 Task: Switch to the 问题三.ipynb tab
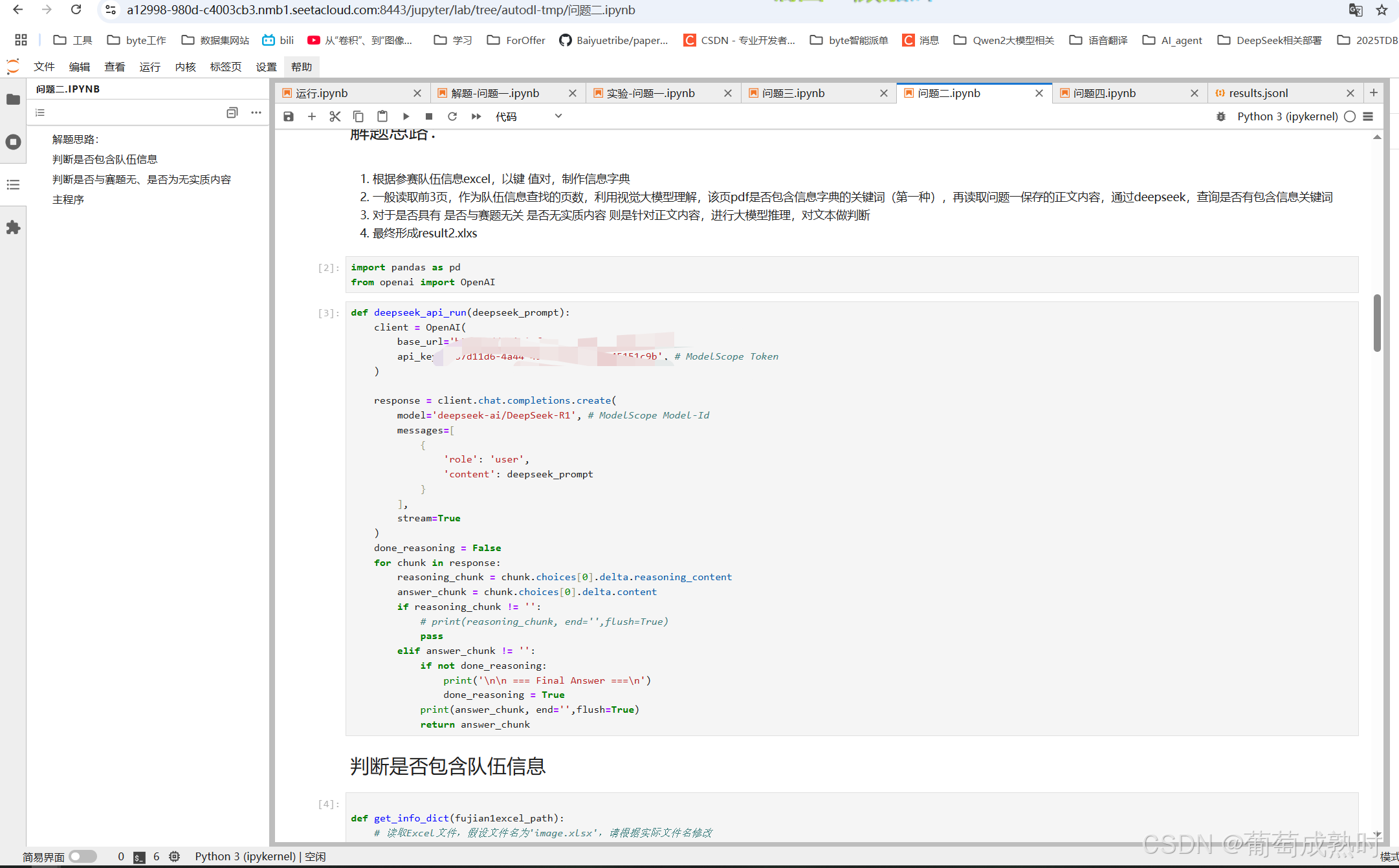793,93
